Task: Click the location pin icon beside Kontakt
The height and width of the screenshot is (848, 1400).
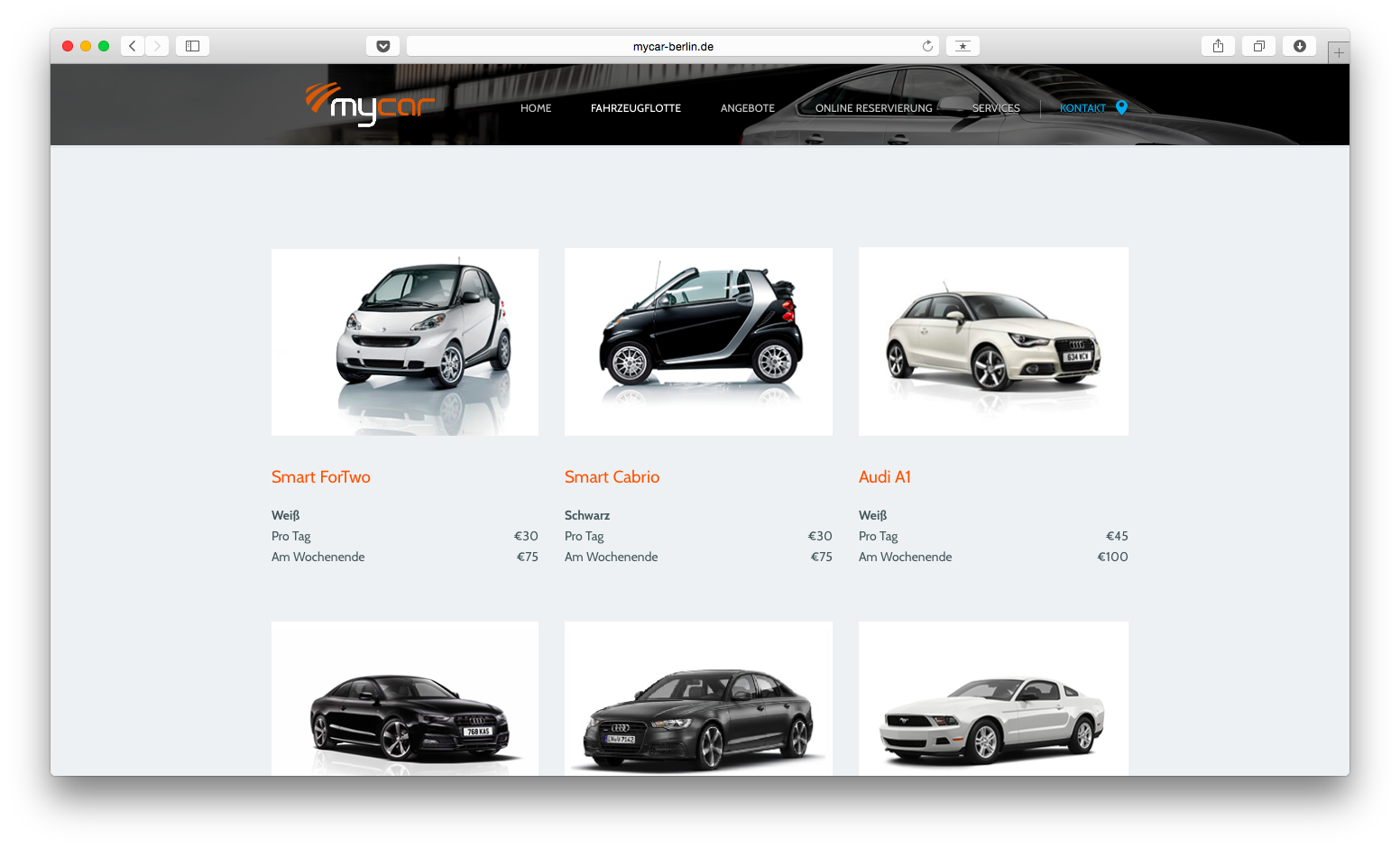Action: [x=1121, y=107]
